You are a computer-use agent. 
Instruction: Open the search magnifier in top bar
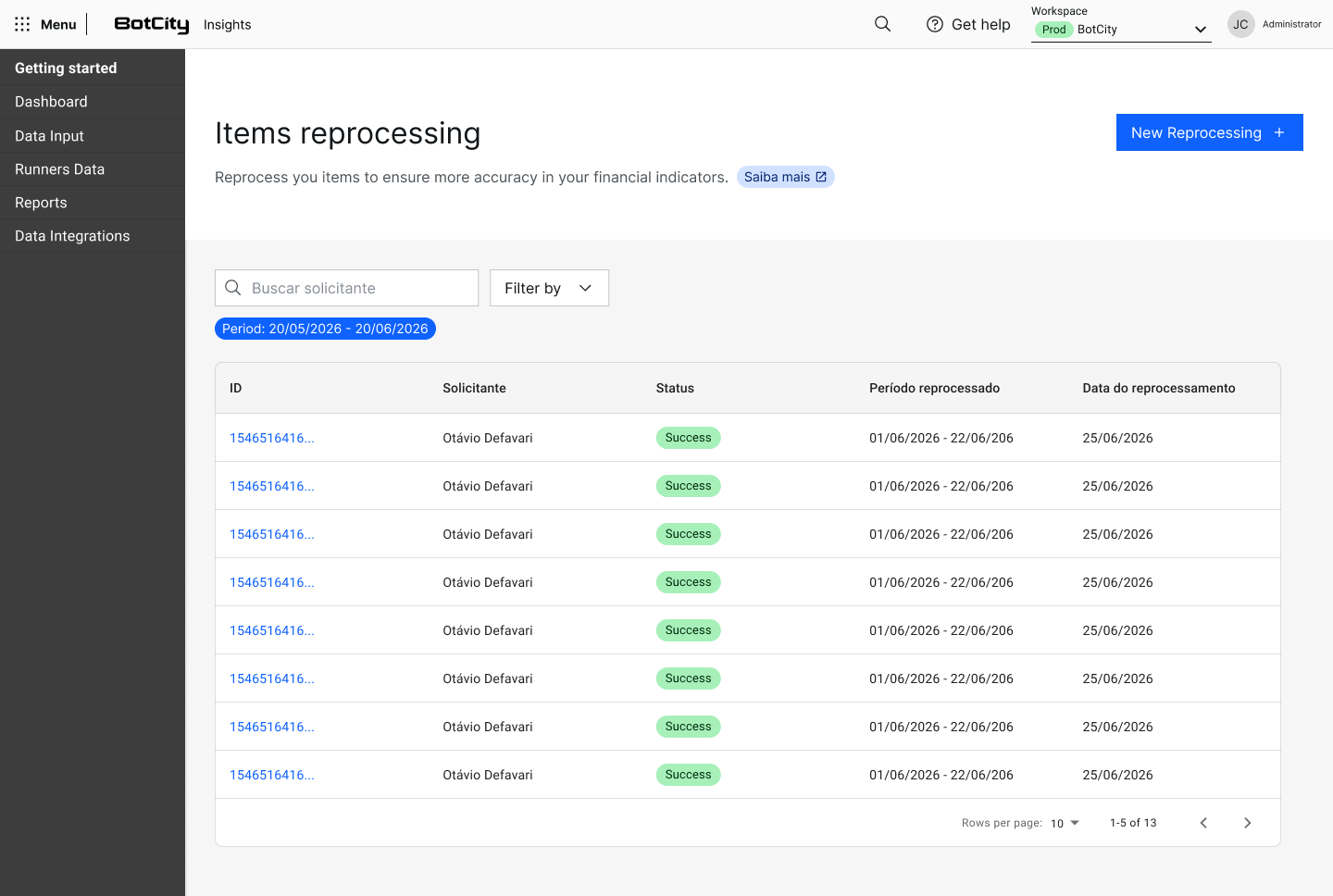coord(883,24)
